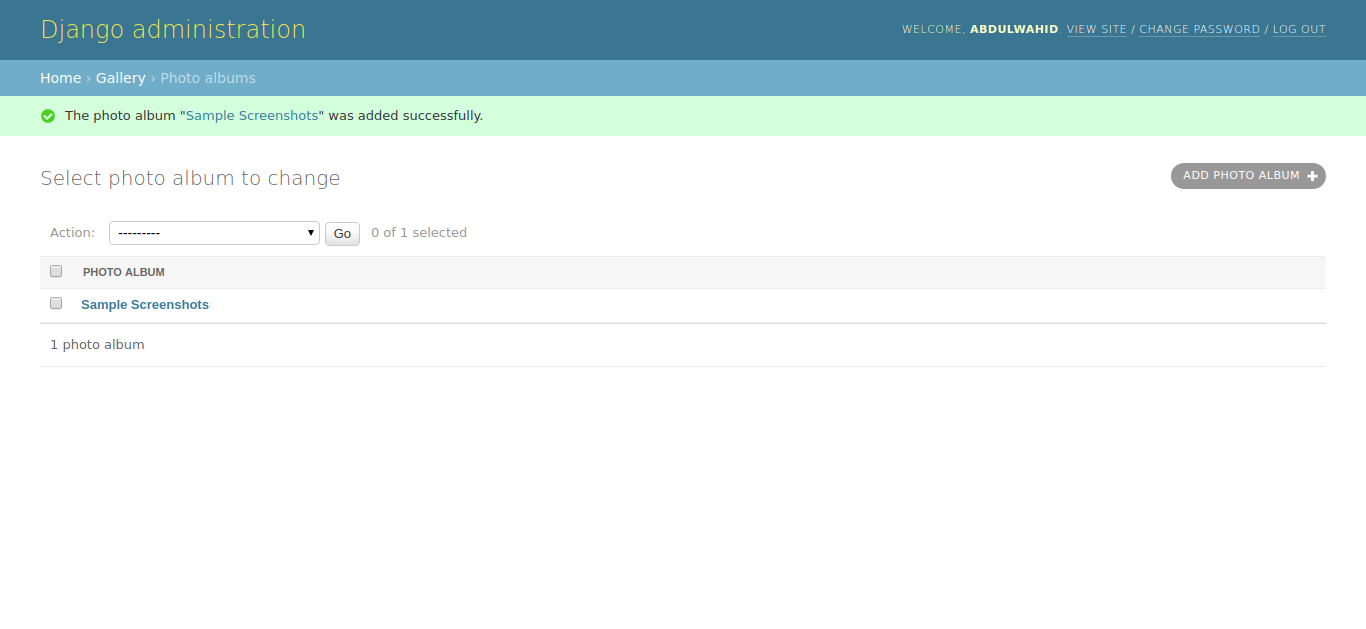Log out of Django administration
1366x629 pixels.
(1299, 29)
